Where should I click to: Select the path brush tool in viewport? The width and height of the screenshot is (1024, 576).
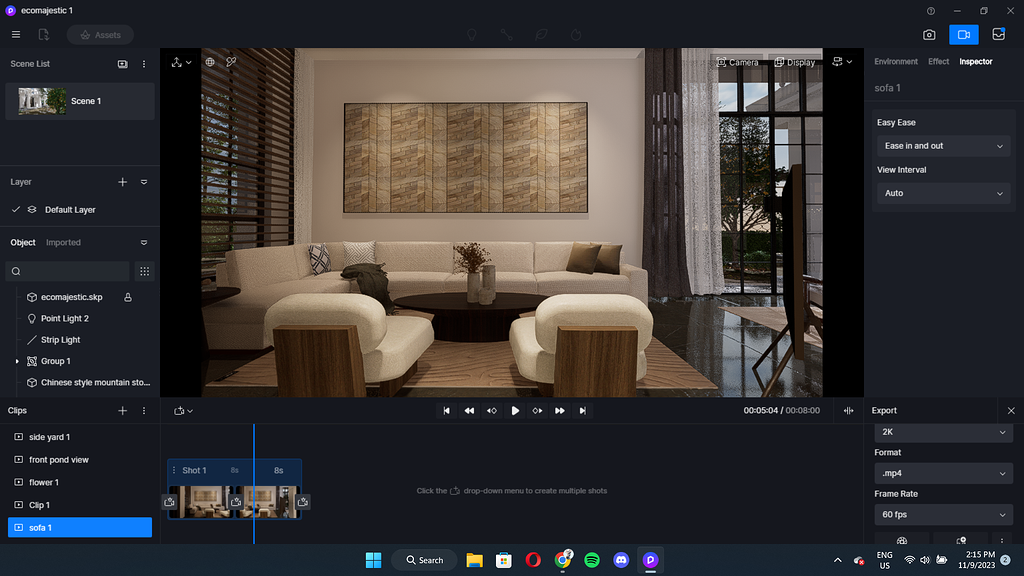tap(230, 61)
